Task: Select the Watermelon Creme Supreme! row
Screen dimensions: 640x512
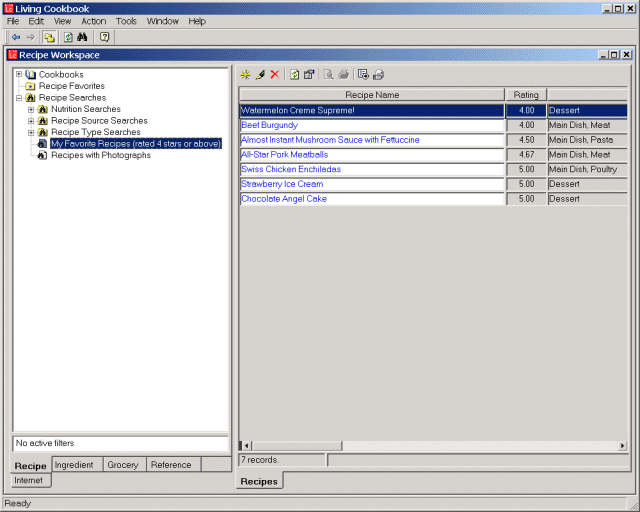Action: tap(433, 110)
